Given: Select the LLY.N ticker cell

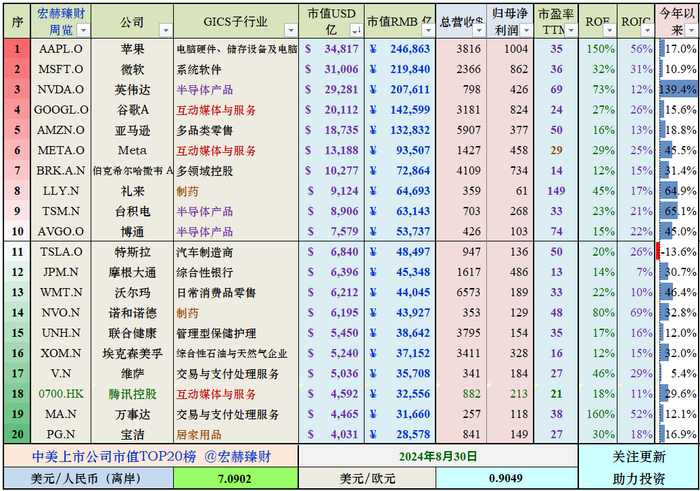Looking at the screenshot, I should 61,191.
